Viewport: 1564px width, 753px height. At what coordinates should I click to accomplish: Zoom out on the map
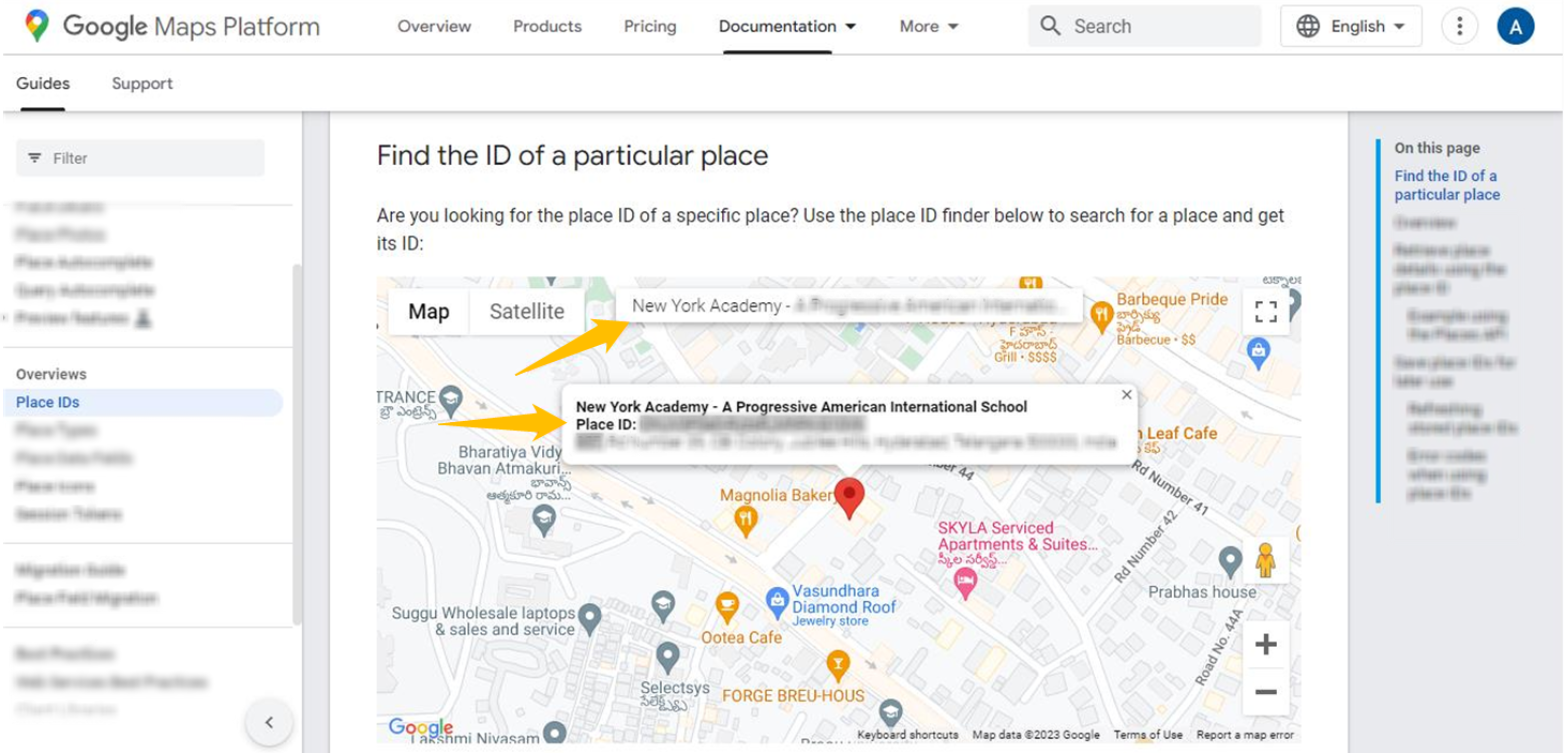1266,692
